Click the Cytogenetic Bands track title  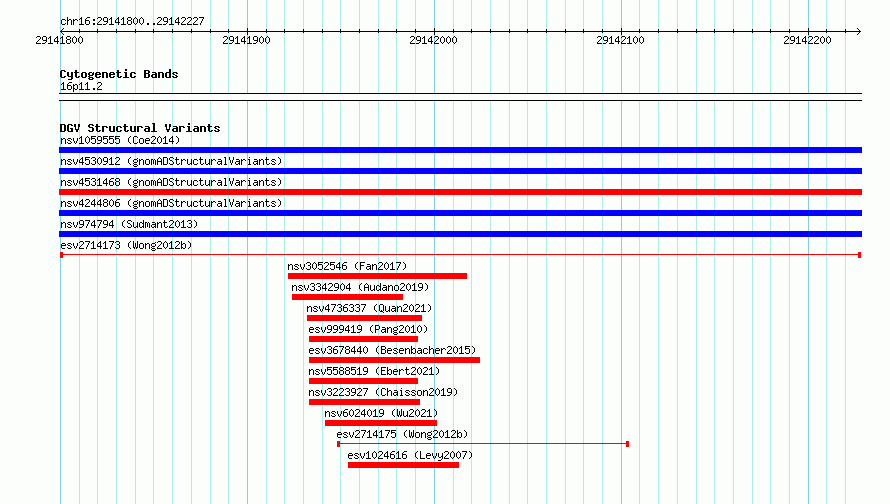pos(119,74)
